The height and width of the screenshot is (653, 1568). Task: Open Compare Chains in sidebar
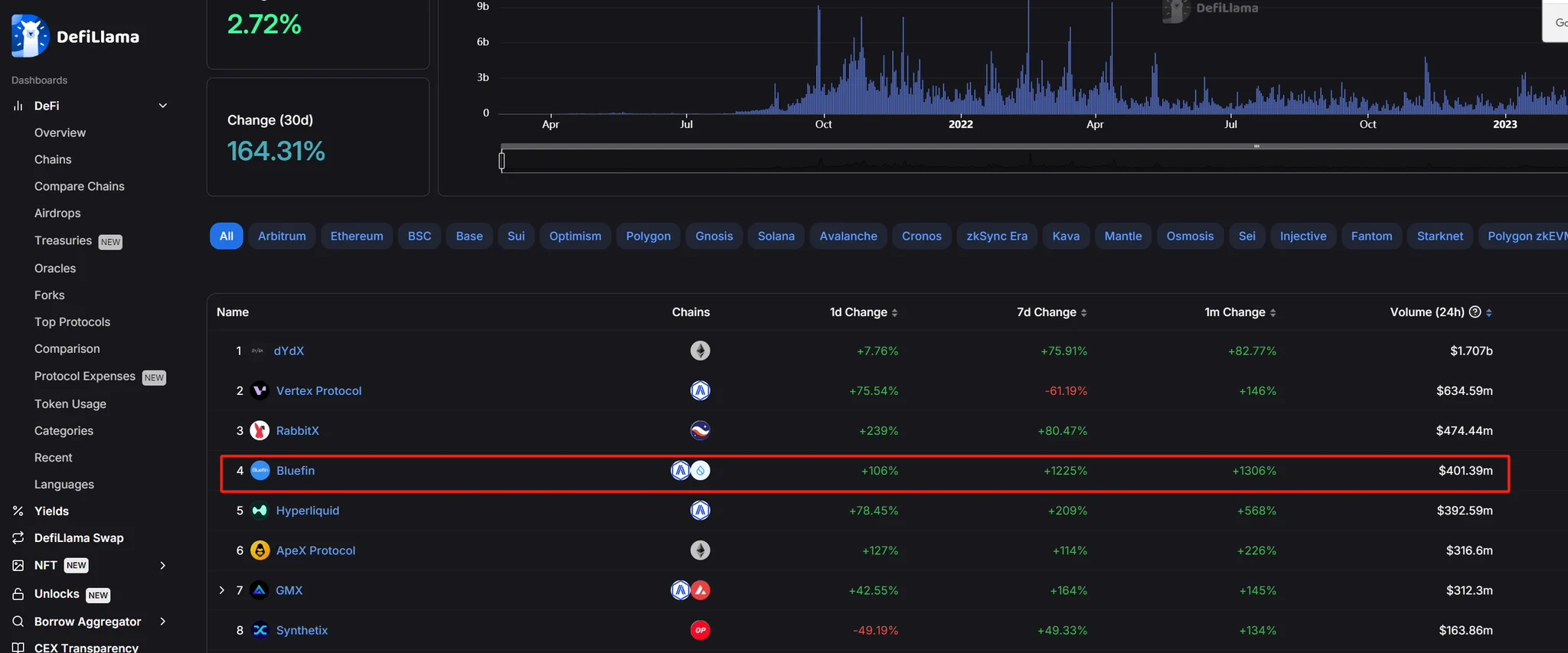(79, 186)
